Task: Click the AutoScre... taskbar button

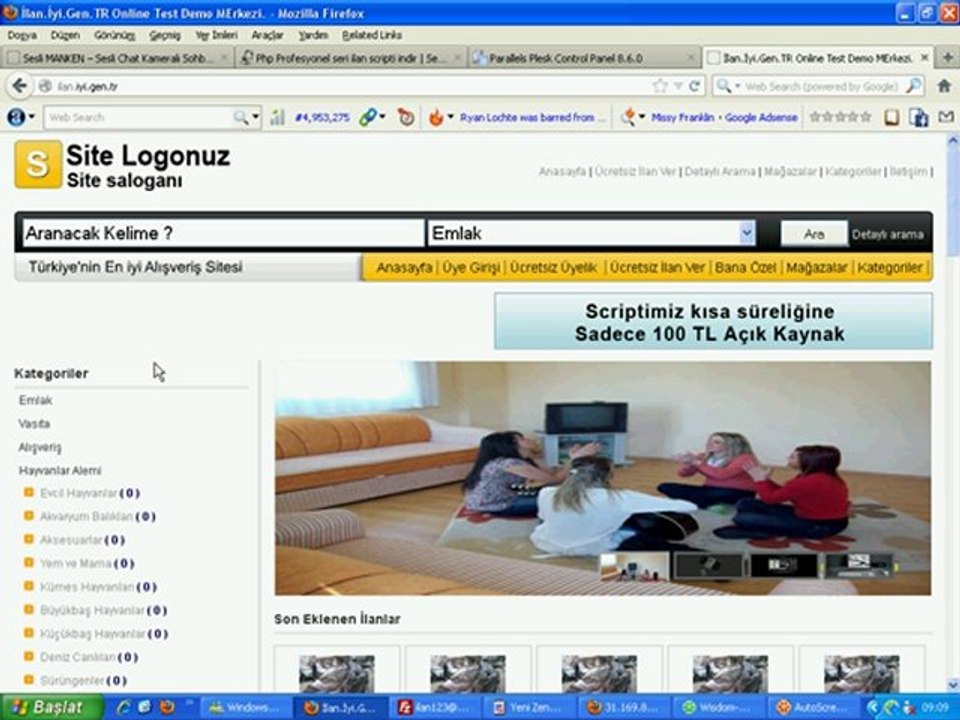Action: click(x=812, y=707)
